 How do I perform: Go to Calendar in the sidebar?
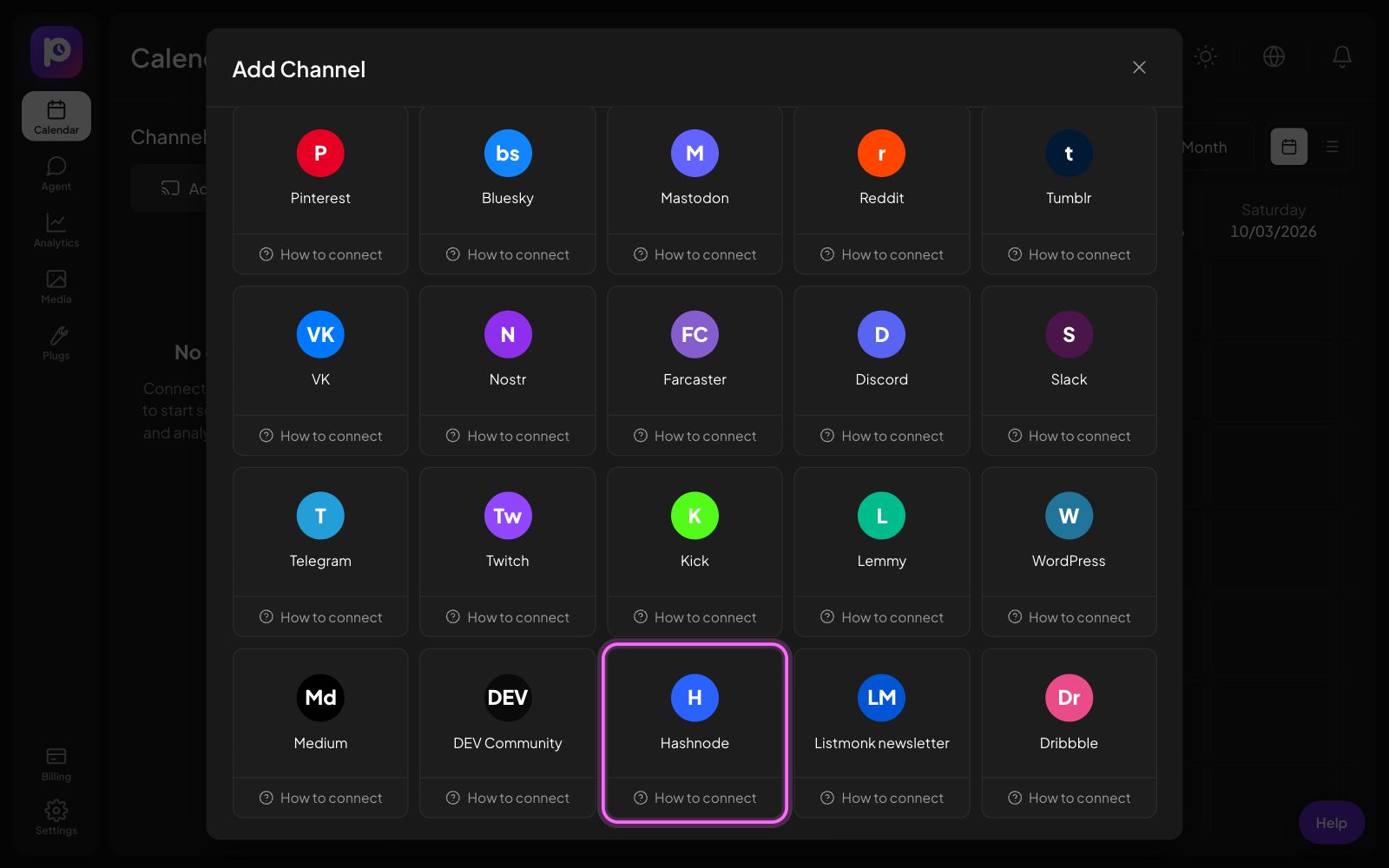pyautogui.click(x=56, y=116)
